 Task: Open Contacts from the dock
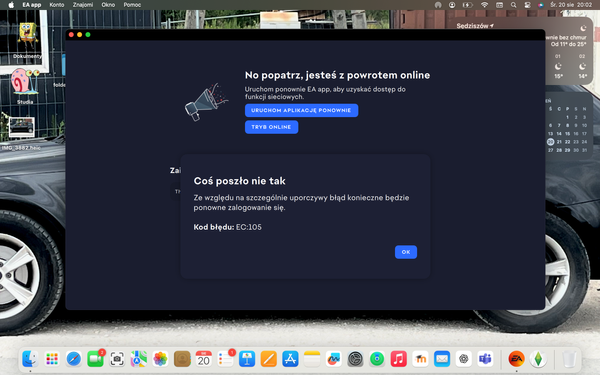click(182, 359)
